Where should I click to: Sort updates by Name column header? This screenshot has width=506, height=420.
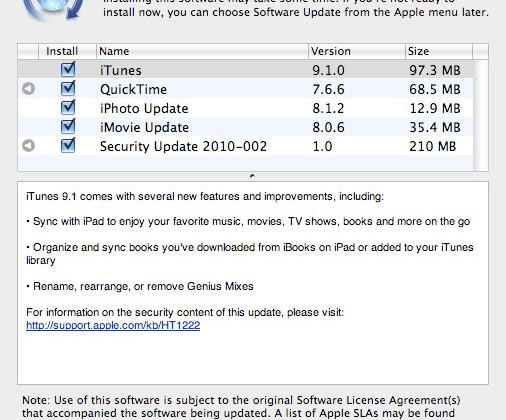(x=202, y=51)
